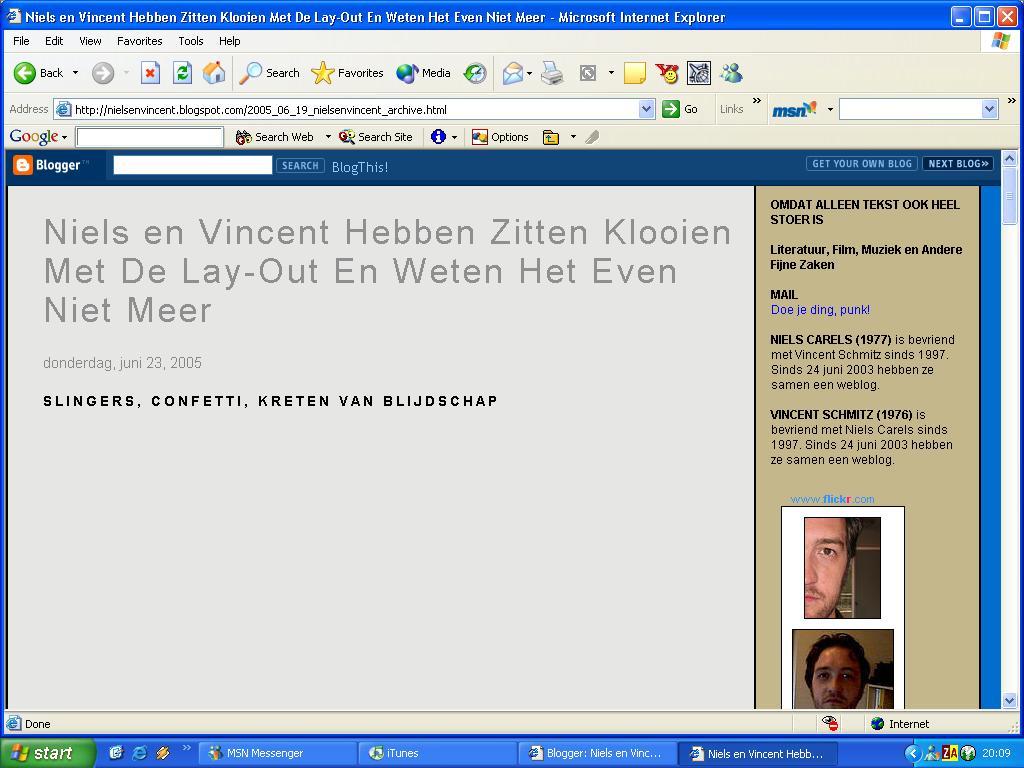Focus the Google toolbar search field
The image size is (1024, 768).
click(150, 137)
